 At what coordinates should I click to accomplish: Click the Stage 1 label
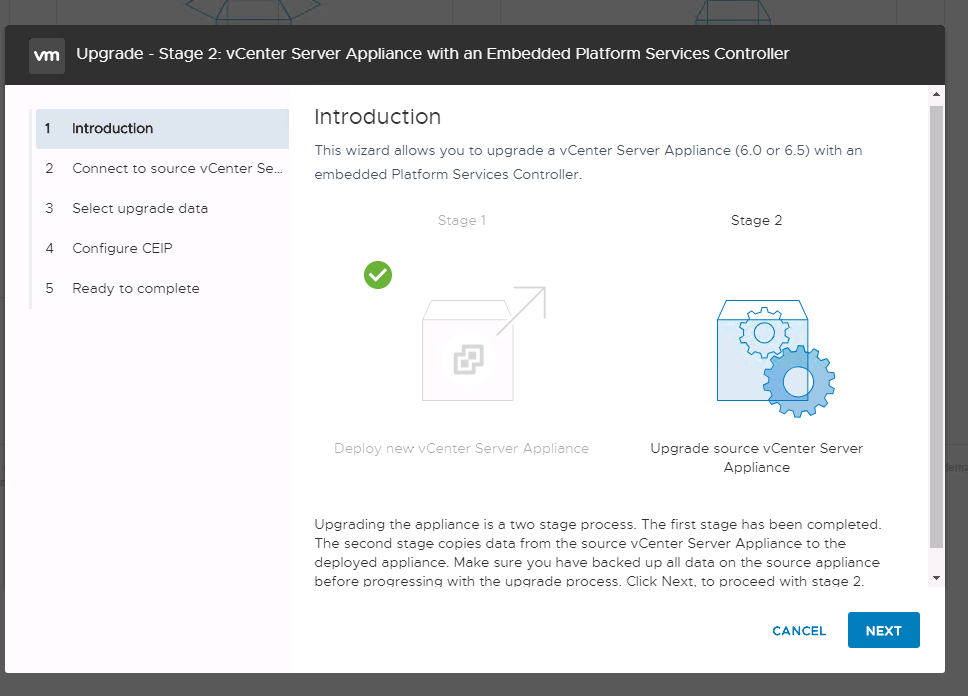[462, 220]
